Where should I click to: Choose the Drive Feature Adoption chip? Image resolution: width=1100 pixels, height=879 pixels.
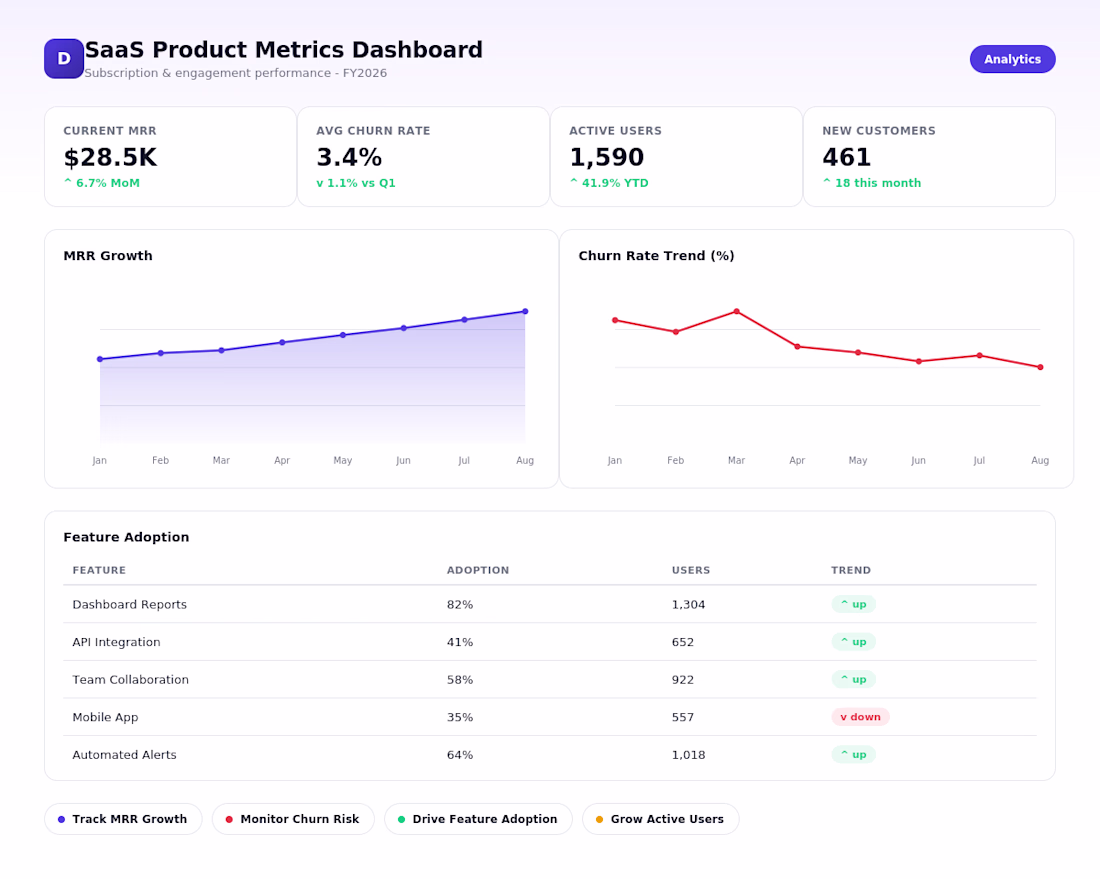478,819
